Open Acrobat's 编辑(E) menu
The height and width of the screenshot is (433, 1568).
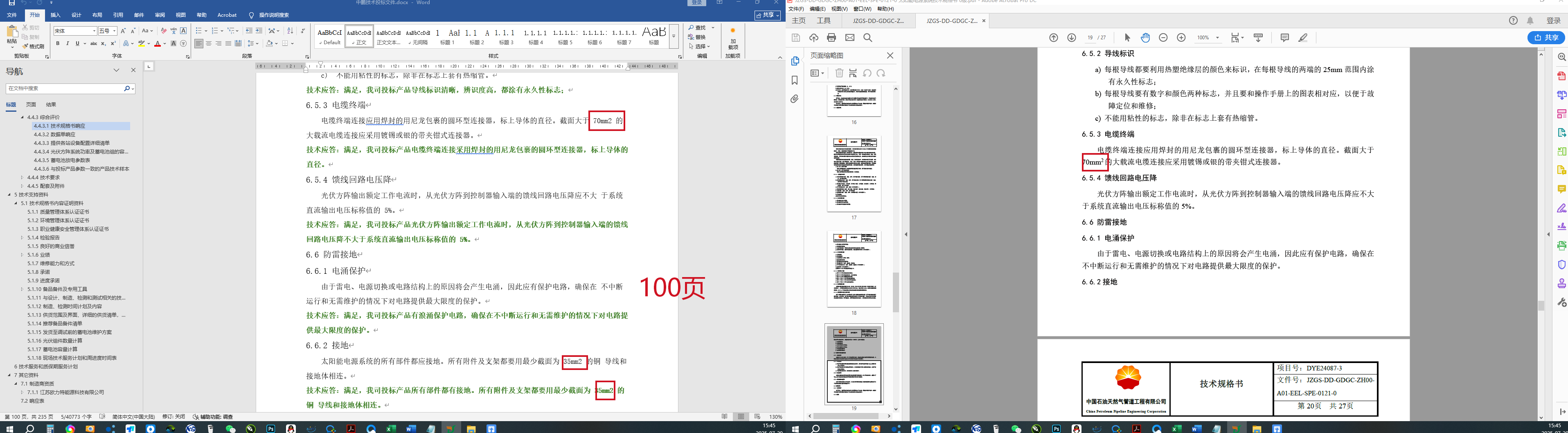(818, 9)
